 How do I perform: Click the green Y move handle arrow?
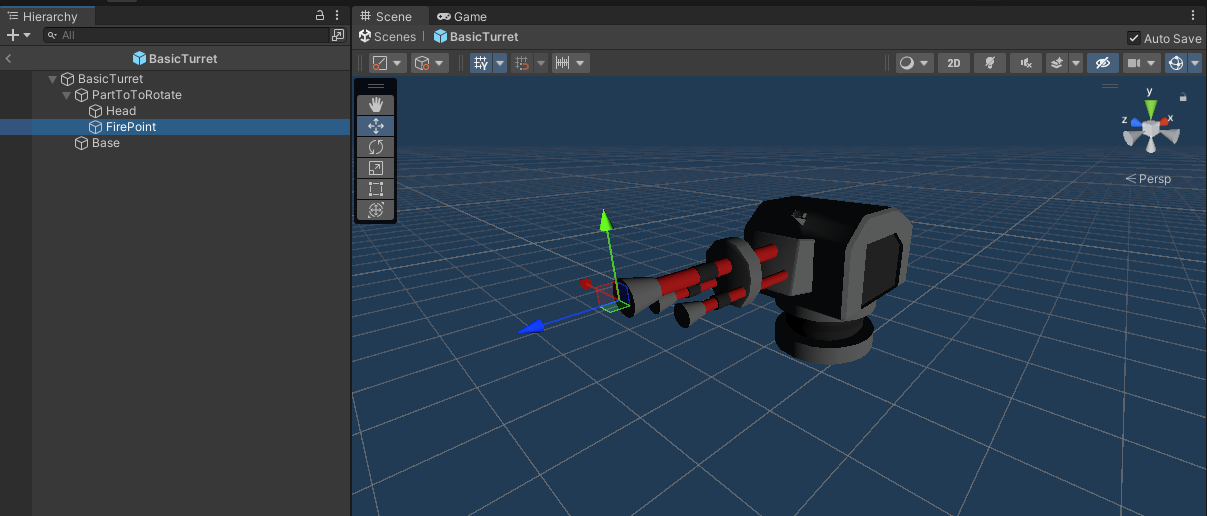tap(604, 222)
